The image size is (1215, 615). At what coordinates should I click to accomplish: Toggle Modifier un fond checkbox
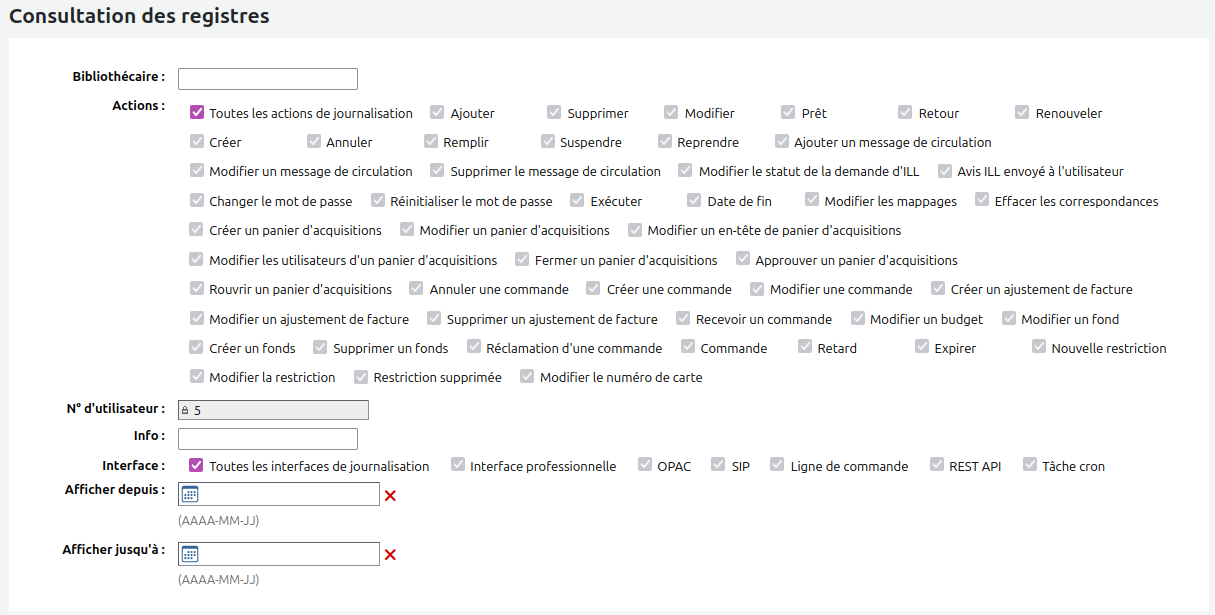point(1009,319)
